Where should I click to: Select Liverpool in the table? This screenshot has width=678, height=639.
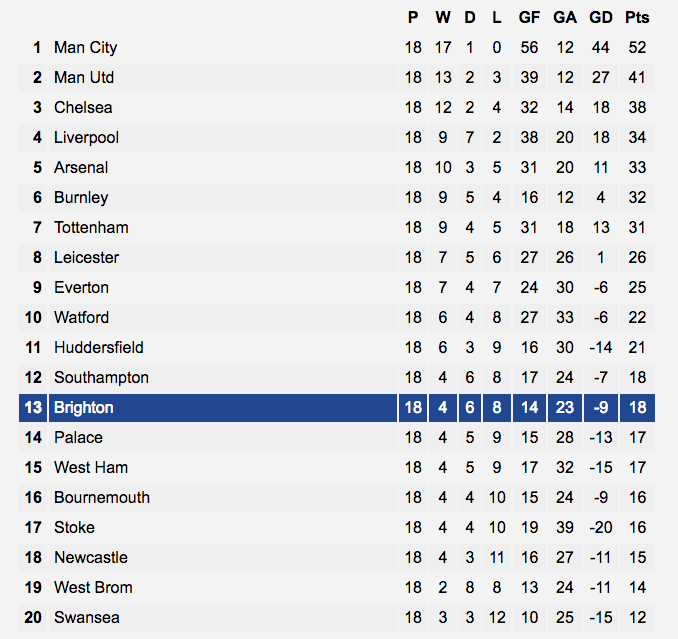86,137
